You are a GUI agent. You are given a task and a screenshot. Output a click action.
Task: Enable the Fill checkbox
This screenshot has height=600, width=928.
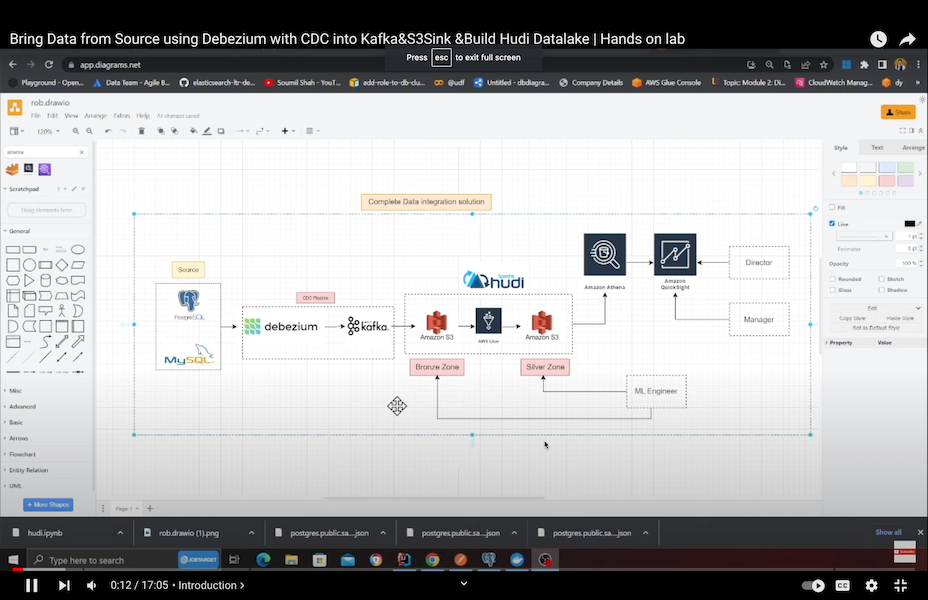[832, 208]
